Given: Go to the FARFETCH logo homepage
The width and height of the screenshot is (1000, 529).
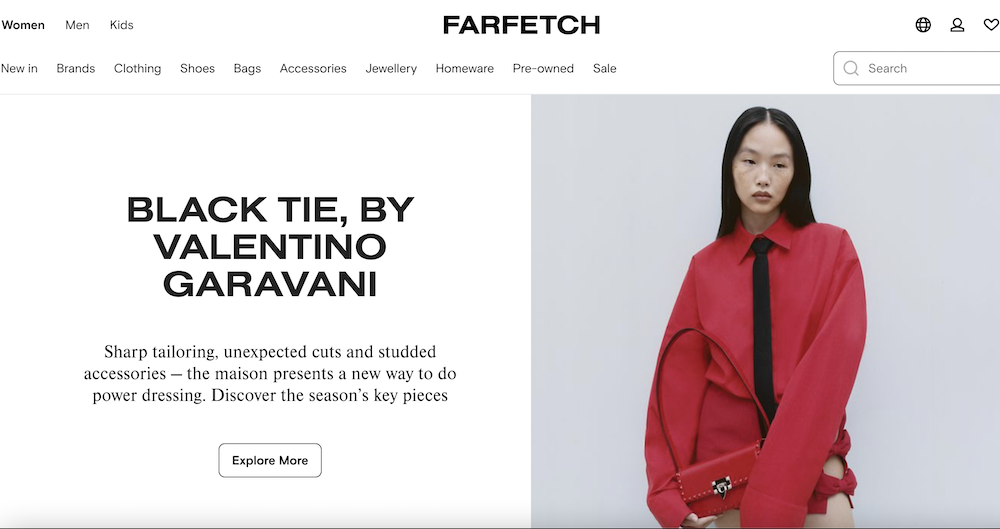Looking at the screenshot, I should pyautogui.click(x=521, y=25).
